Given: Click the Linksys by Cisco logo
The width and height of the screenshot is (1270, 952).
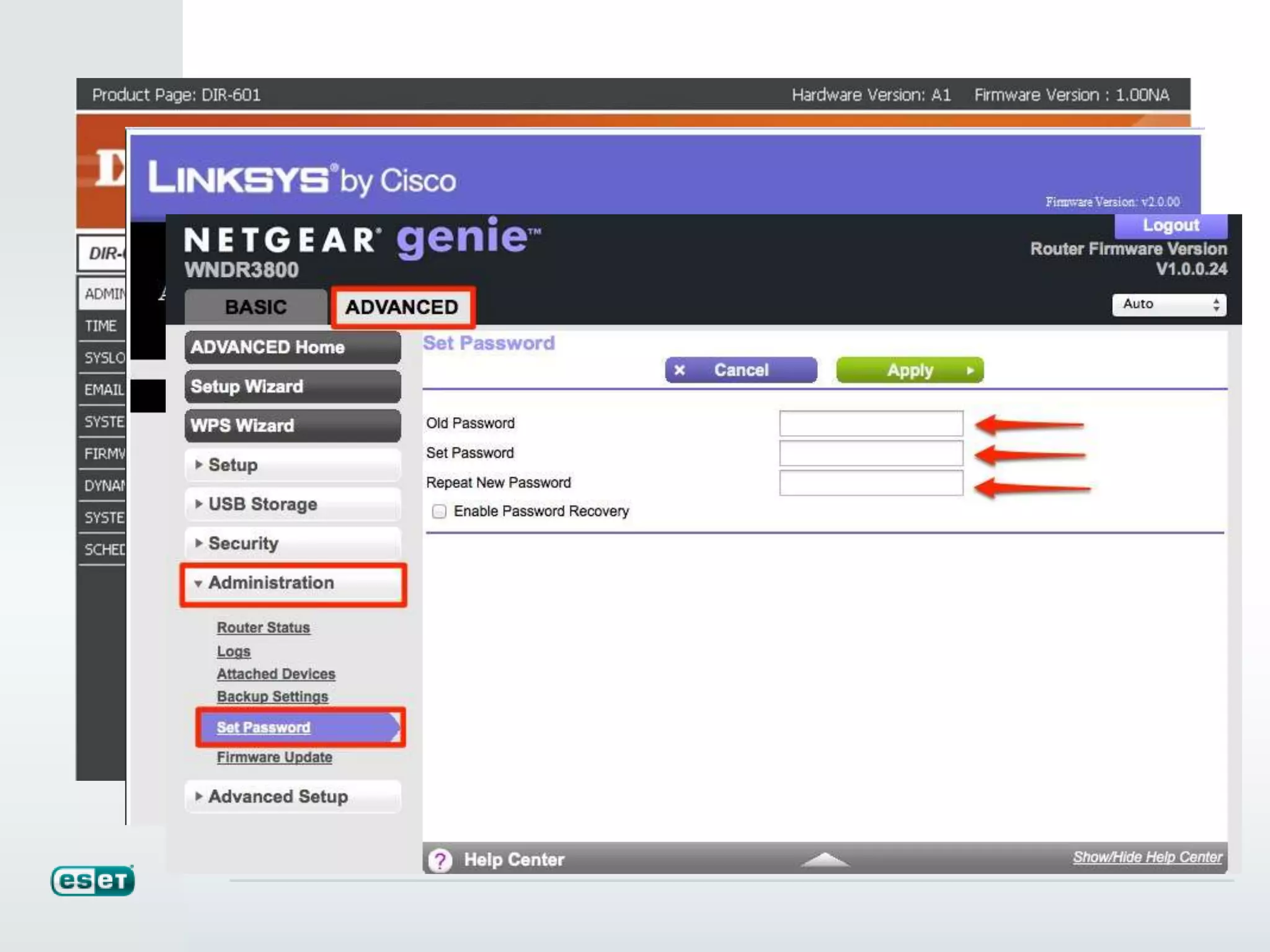Looking at the screenshot, I should tap(302, 180).
